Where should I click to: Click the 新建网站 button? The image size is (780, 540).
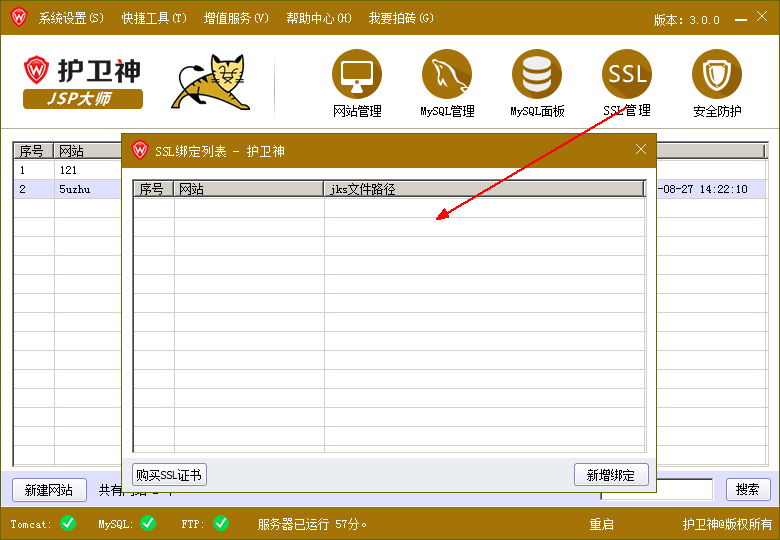click(49, 490)
